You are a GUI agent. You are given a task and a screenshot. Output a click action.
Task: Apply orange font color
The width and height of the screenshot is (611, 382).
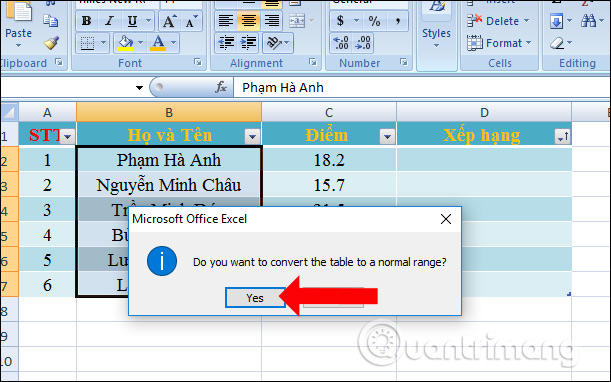tap(158, 43)
